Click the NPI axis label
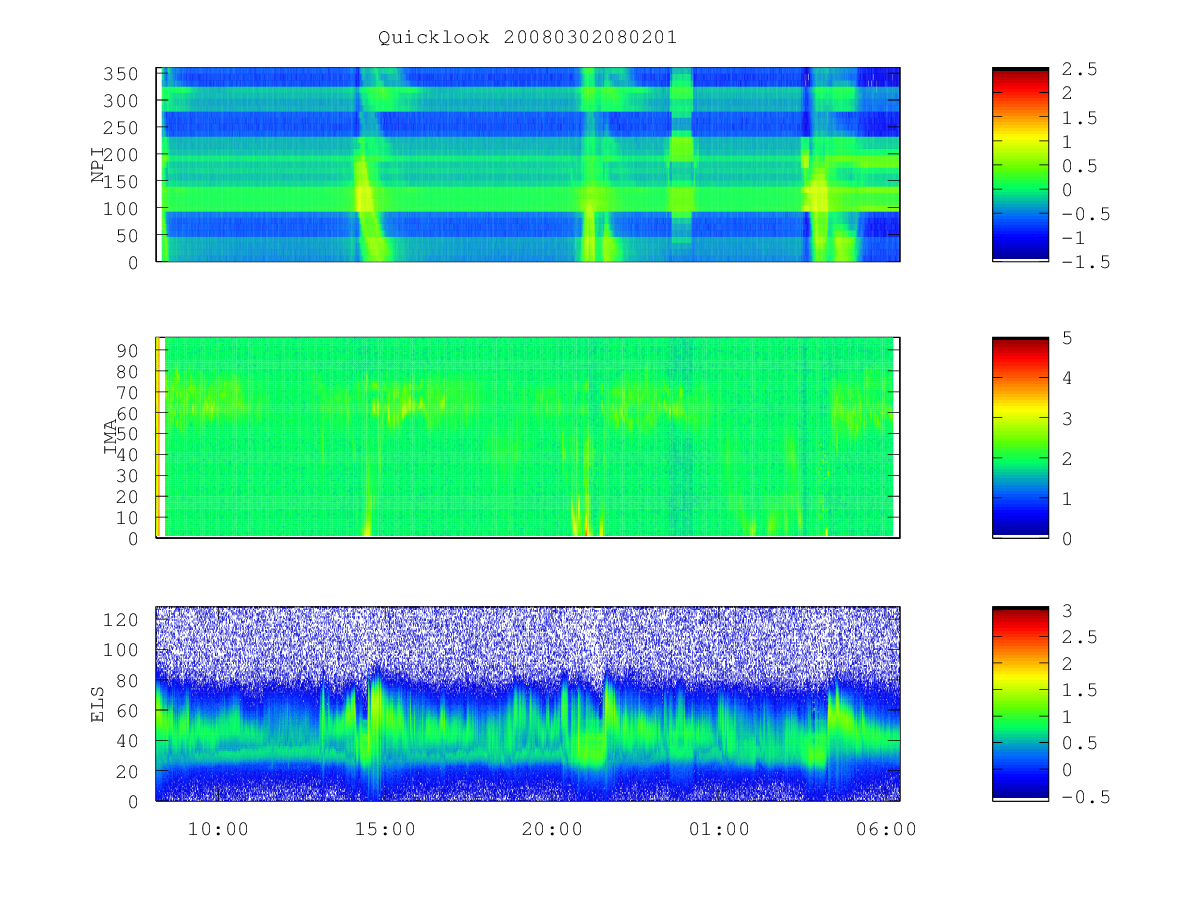1200x900 pixels. click(x=98, y=165)
